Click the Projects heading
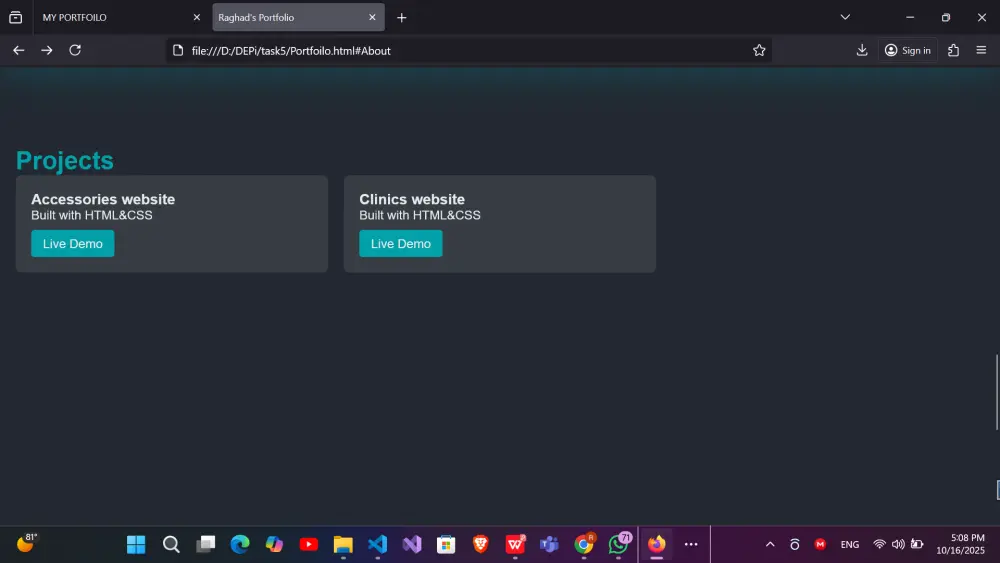This screenshot has width=1000, height=563. click(x=64, y=161)
